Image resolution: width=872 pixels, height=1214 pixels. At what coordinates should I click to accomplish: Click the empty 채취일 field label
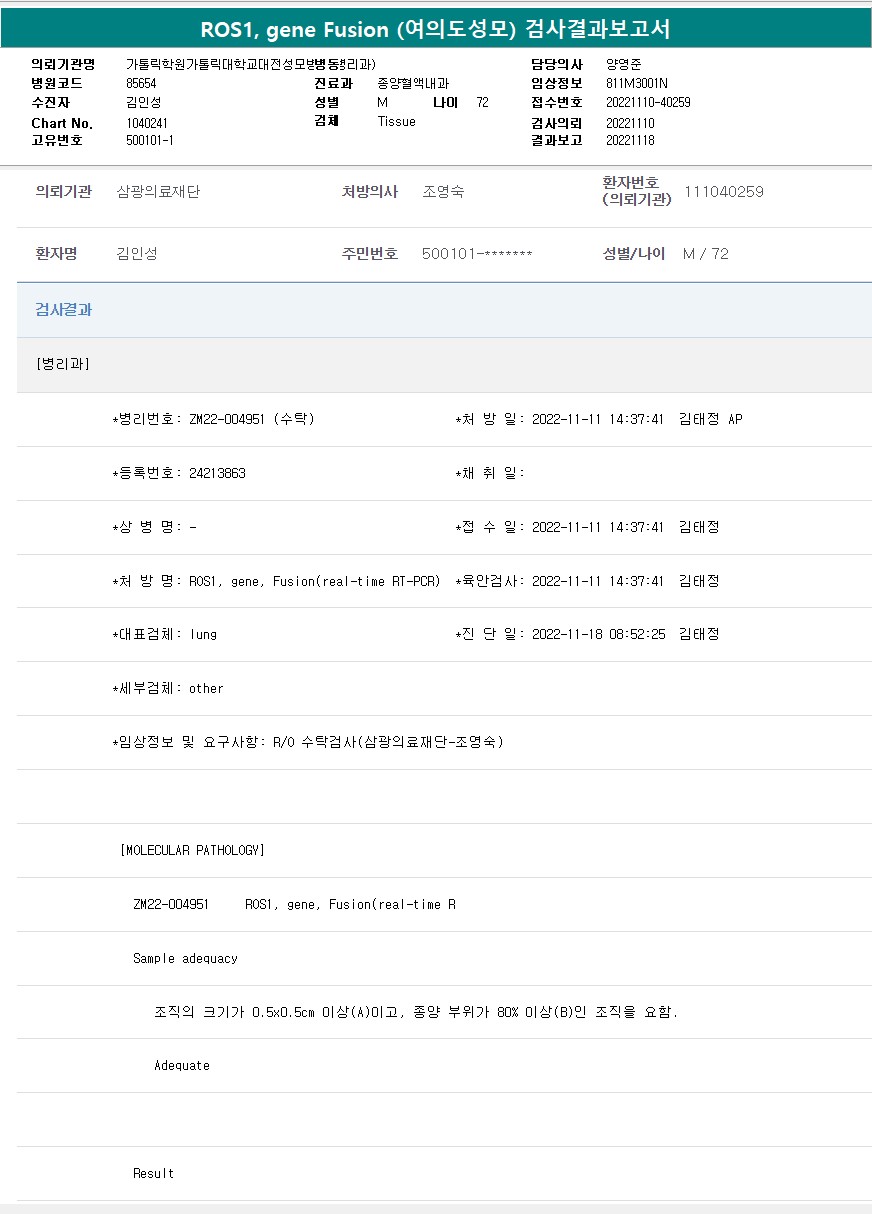(490, 473)
